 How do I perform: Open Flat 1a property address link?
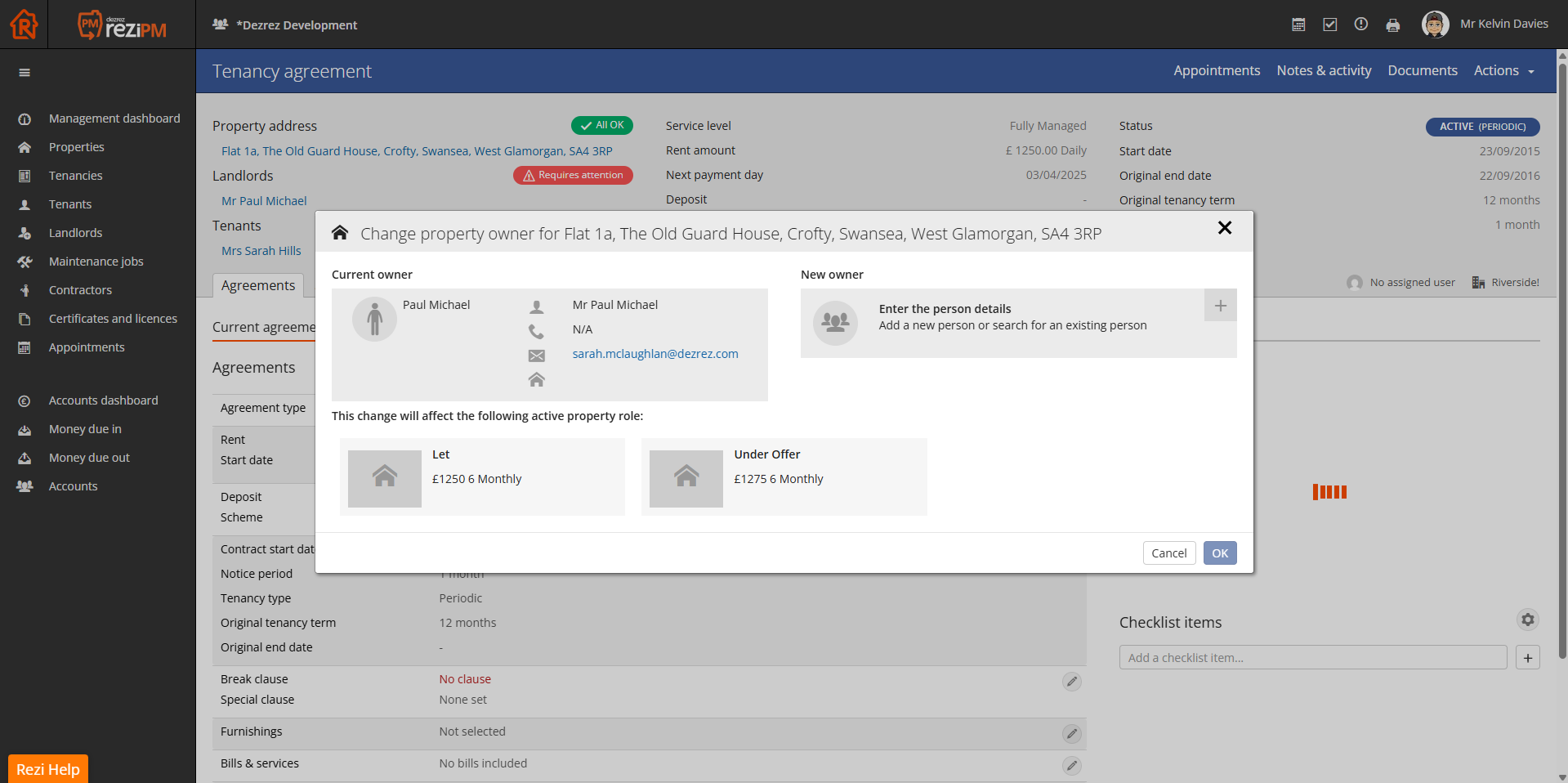pos(417,151)
